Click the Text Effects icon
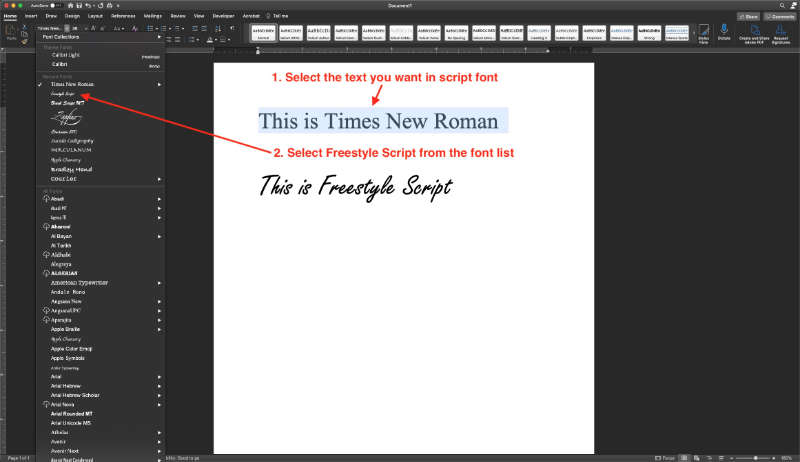The height and width of the screenshot is (462, 800). 135,29
